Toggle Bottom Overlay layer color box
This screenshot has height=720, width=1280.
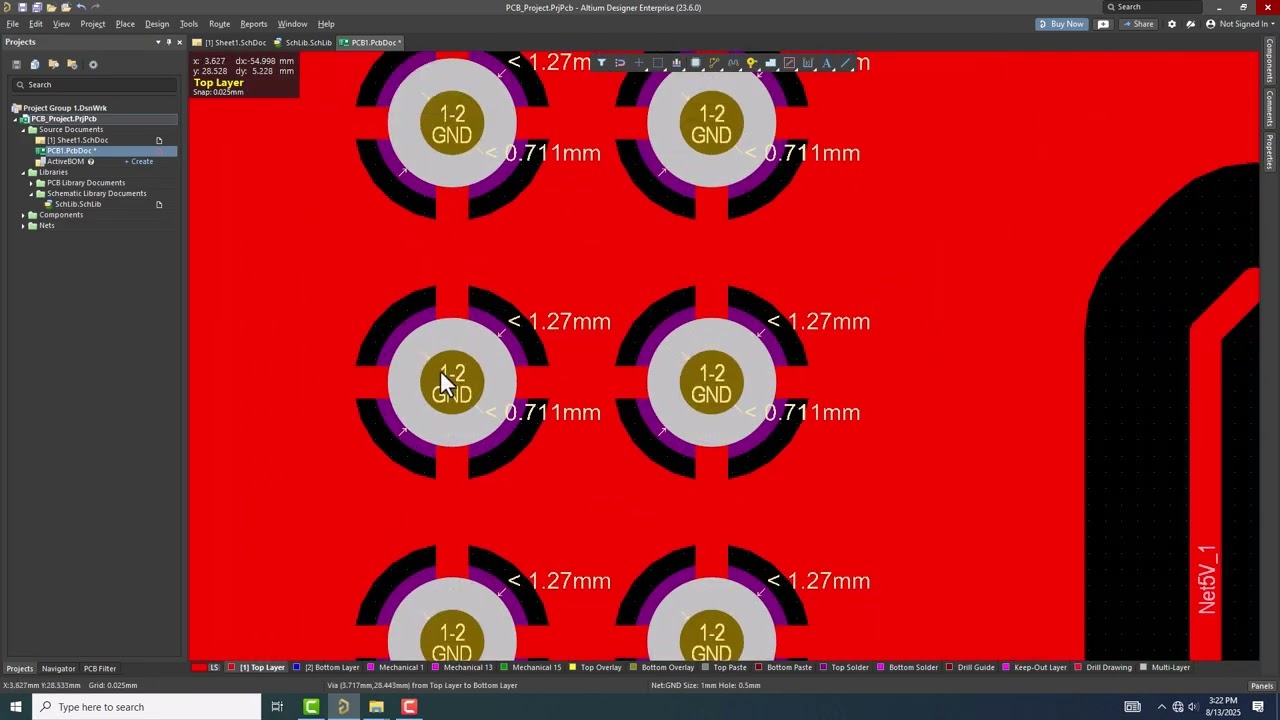point(634,667)
